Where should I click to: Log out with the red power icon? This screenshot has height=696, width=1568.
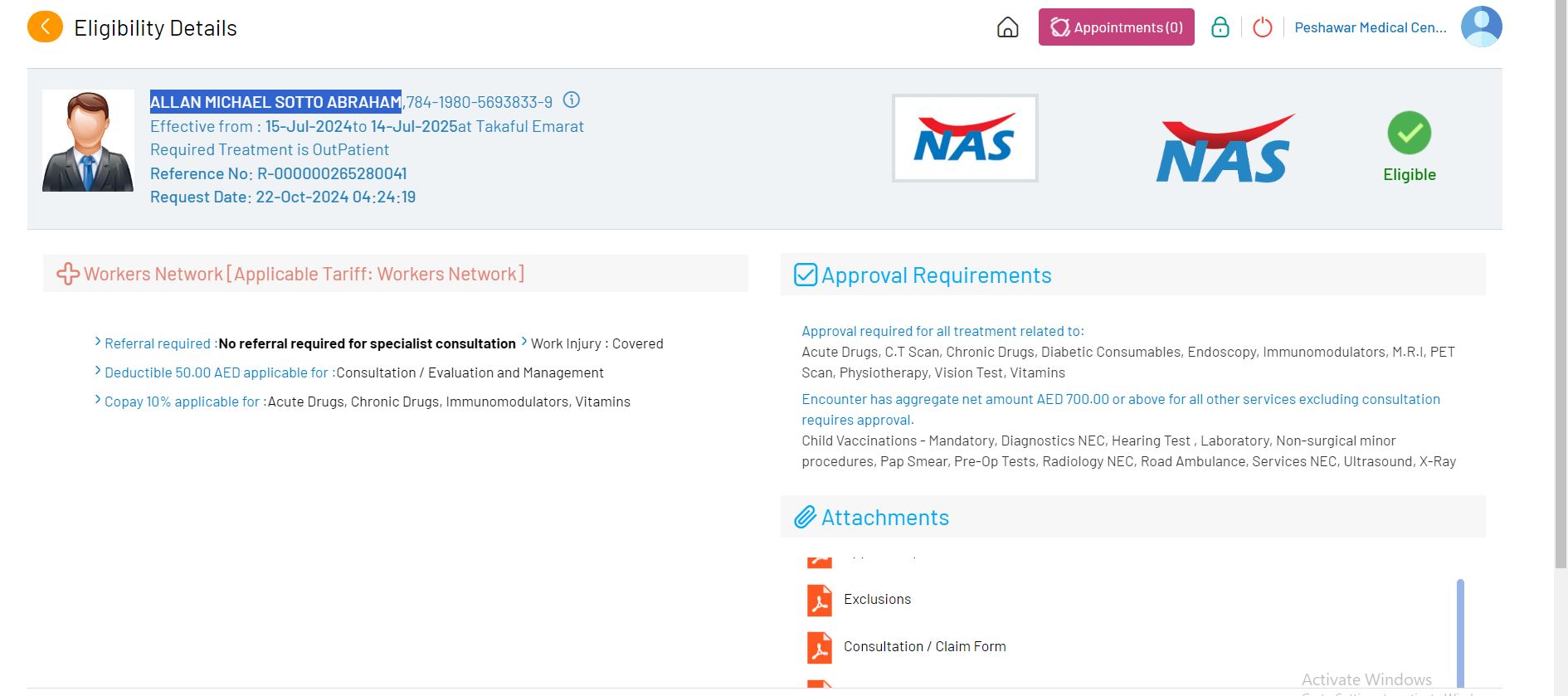click(1262, 27)
